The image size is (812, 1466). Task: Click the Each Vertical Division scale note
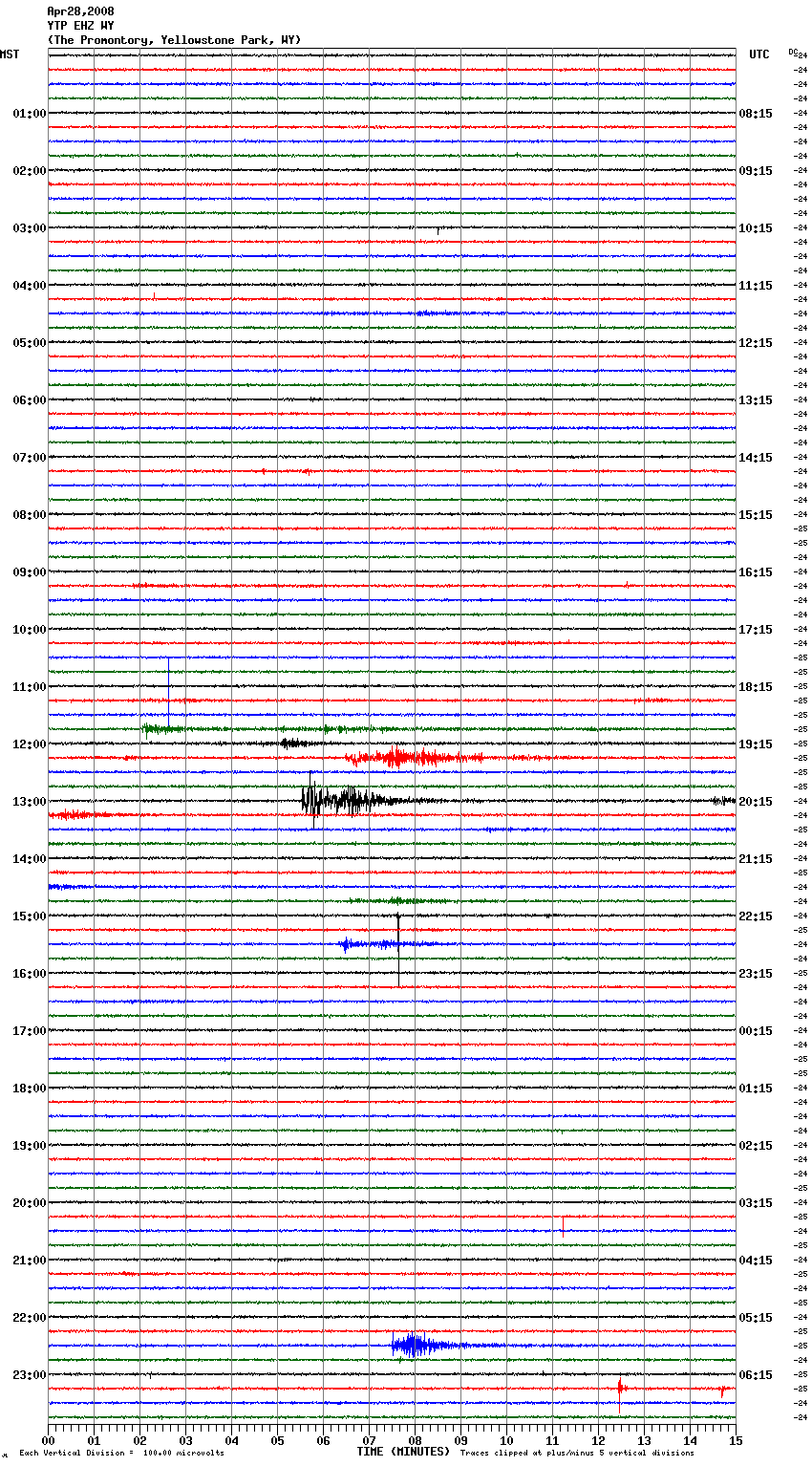(121, 1454)
